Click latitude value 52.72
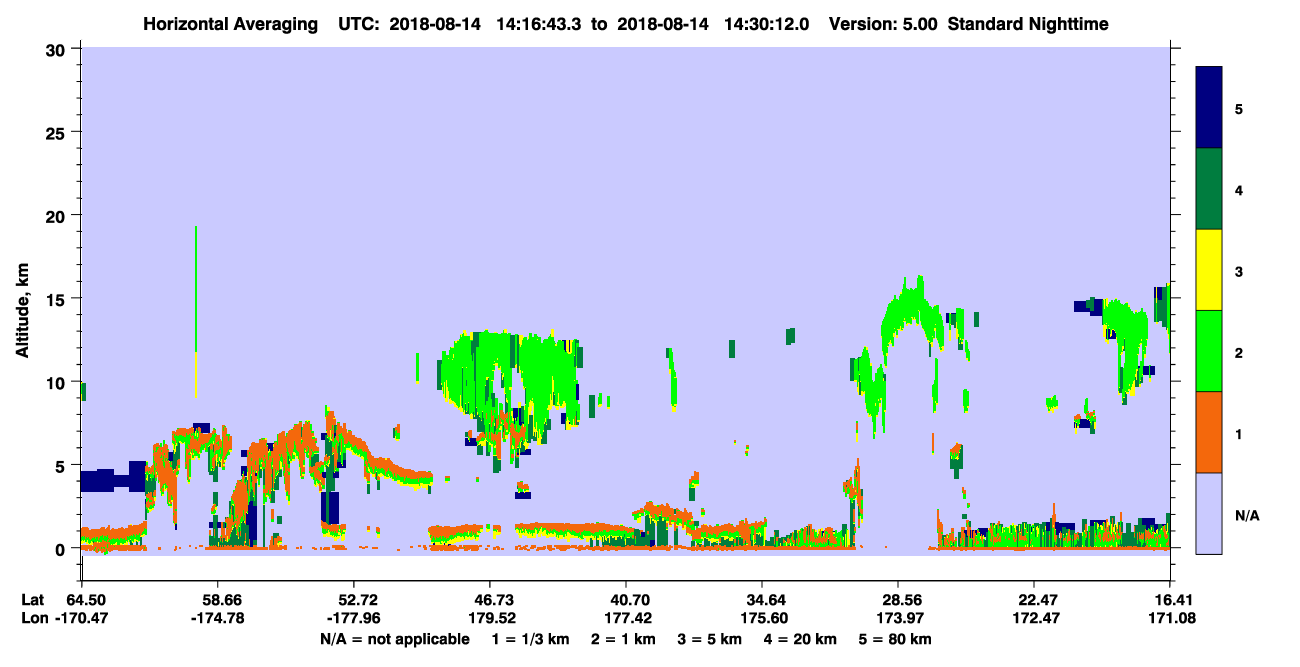The height and width of the screenshot is (667, 1300). [354, 600]
